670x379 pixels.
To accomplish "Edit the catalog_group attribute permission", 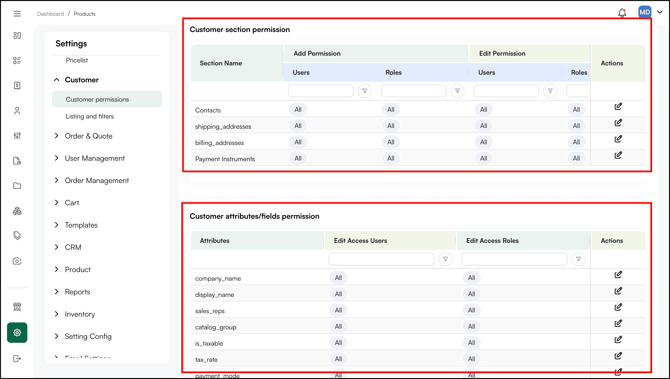I will 618,323.
